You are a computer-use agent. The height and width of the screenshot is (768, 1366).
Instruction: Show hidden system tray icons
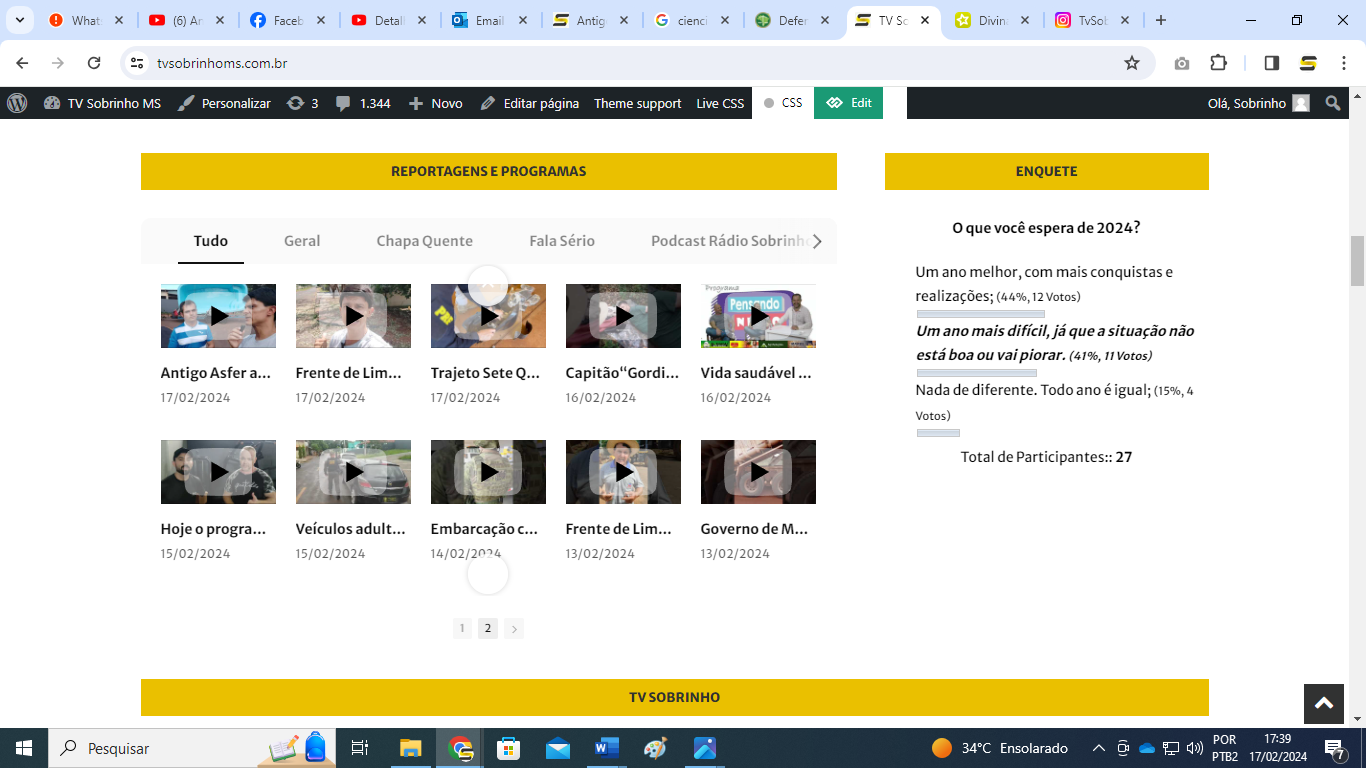[1098, 748]
